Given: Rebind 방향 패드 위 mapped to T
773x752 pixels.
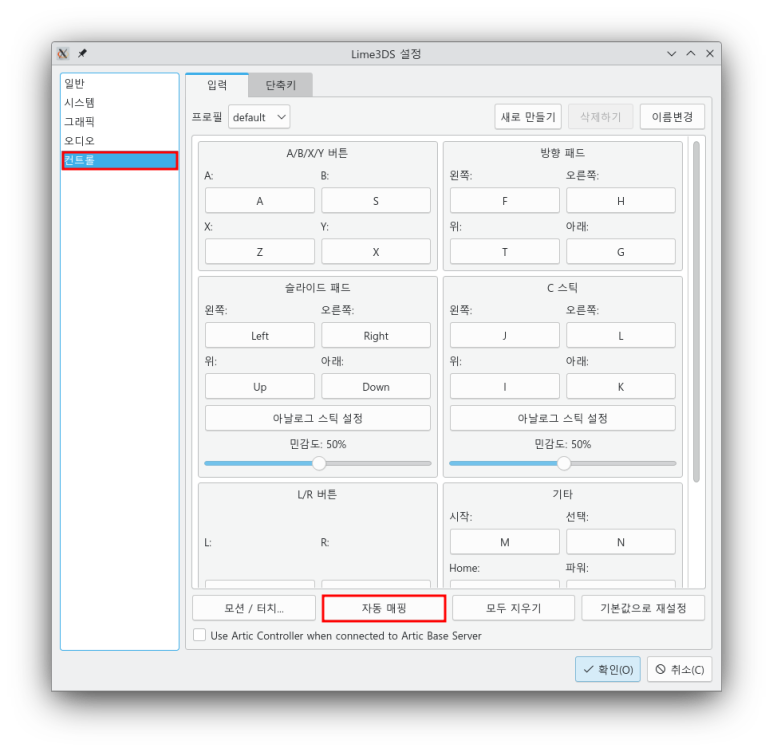Looking at the screenshot, I should tap(505, 251).
